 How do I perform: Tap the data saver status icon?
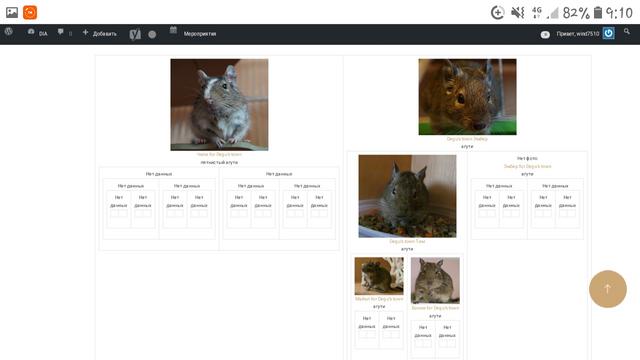pyautogui.click(x=498, y=13)
